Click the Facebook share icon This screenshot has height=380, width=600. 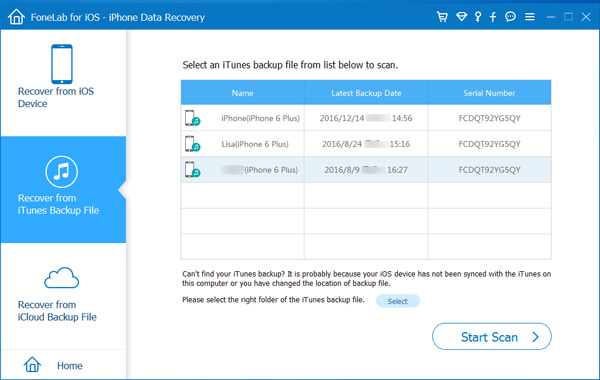click(493, 17)
